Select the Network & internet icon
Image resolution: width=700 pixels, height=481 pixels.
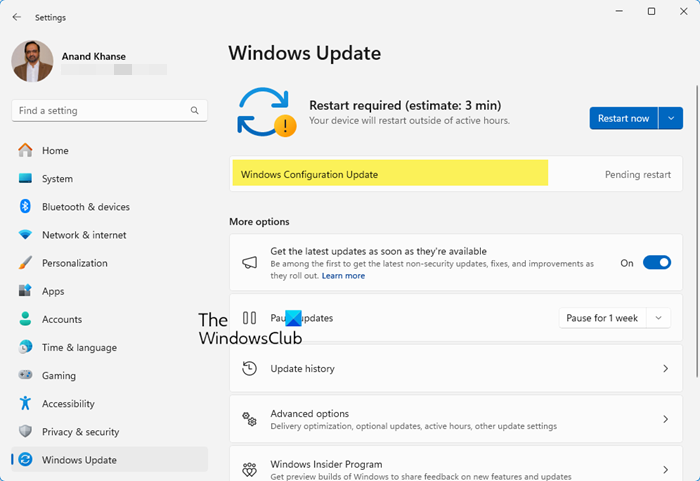click(25, 235)
